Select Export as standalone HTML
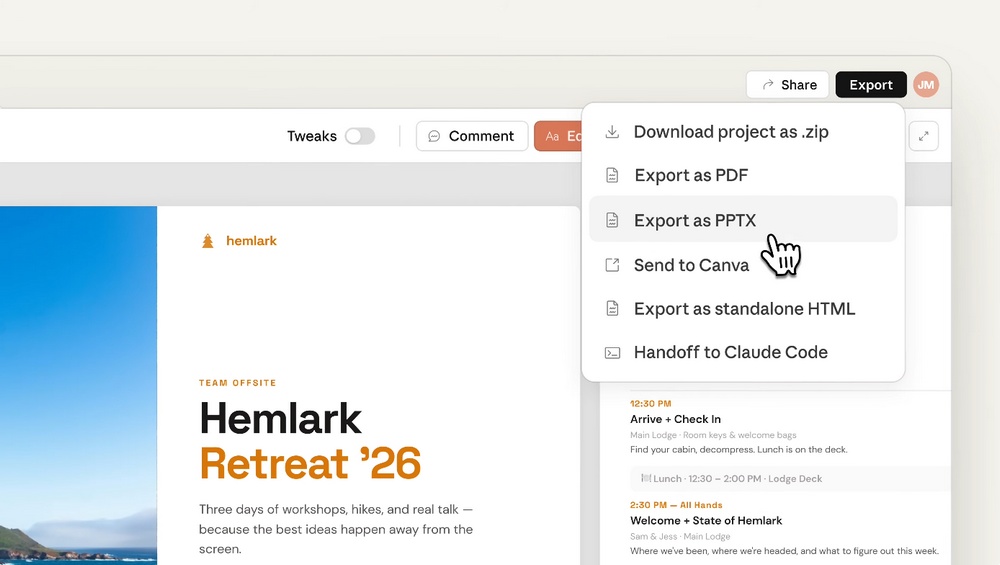This screenshot has height=565, width=1000. pyautogui.click(x=744, y=309)
